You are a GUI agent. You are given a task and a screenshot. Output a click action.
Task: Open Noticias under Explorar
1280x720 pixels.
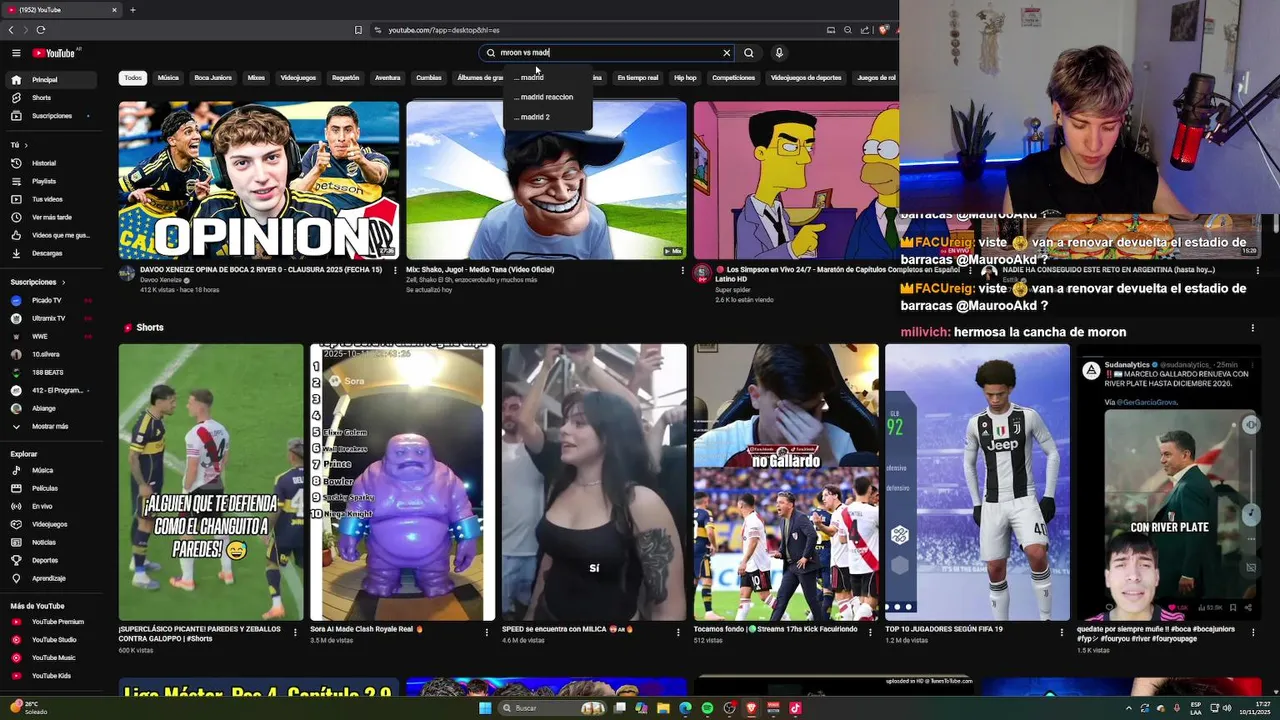pyautogui.click(x=53, y=542)
